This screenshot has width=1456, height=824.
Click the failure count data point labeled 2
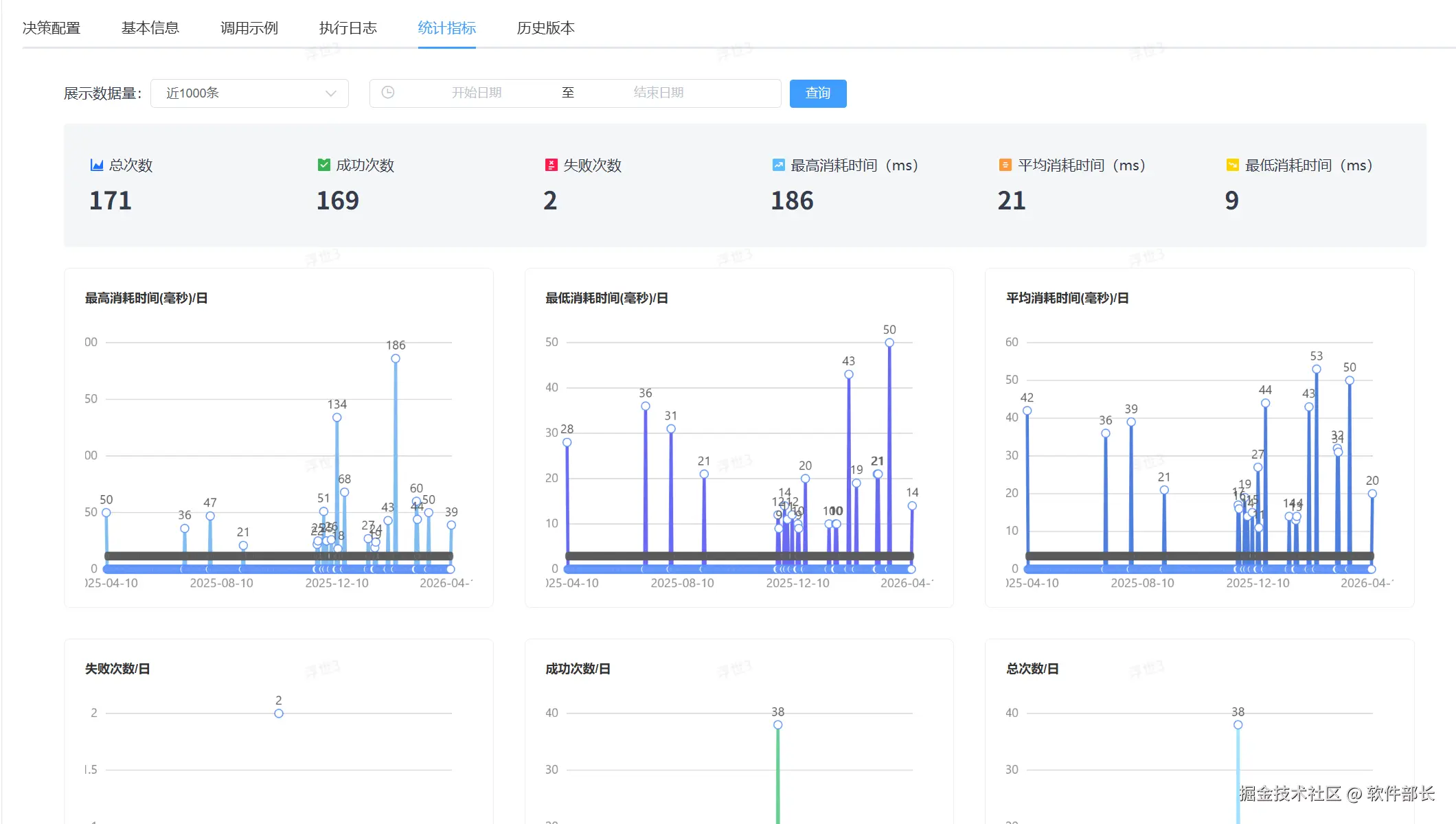coord(279,713)
